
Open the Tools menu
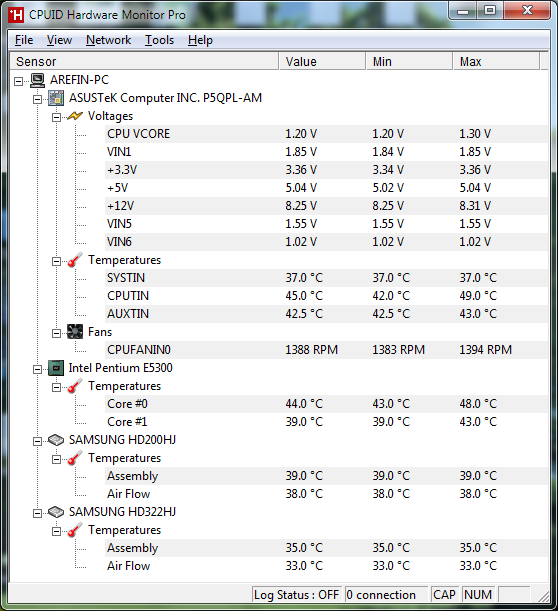click(159, 40)
